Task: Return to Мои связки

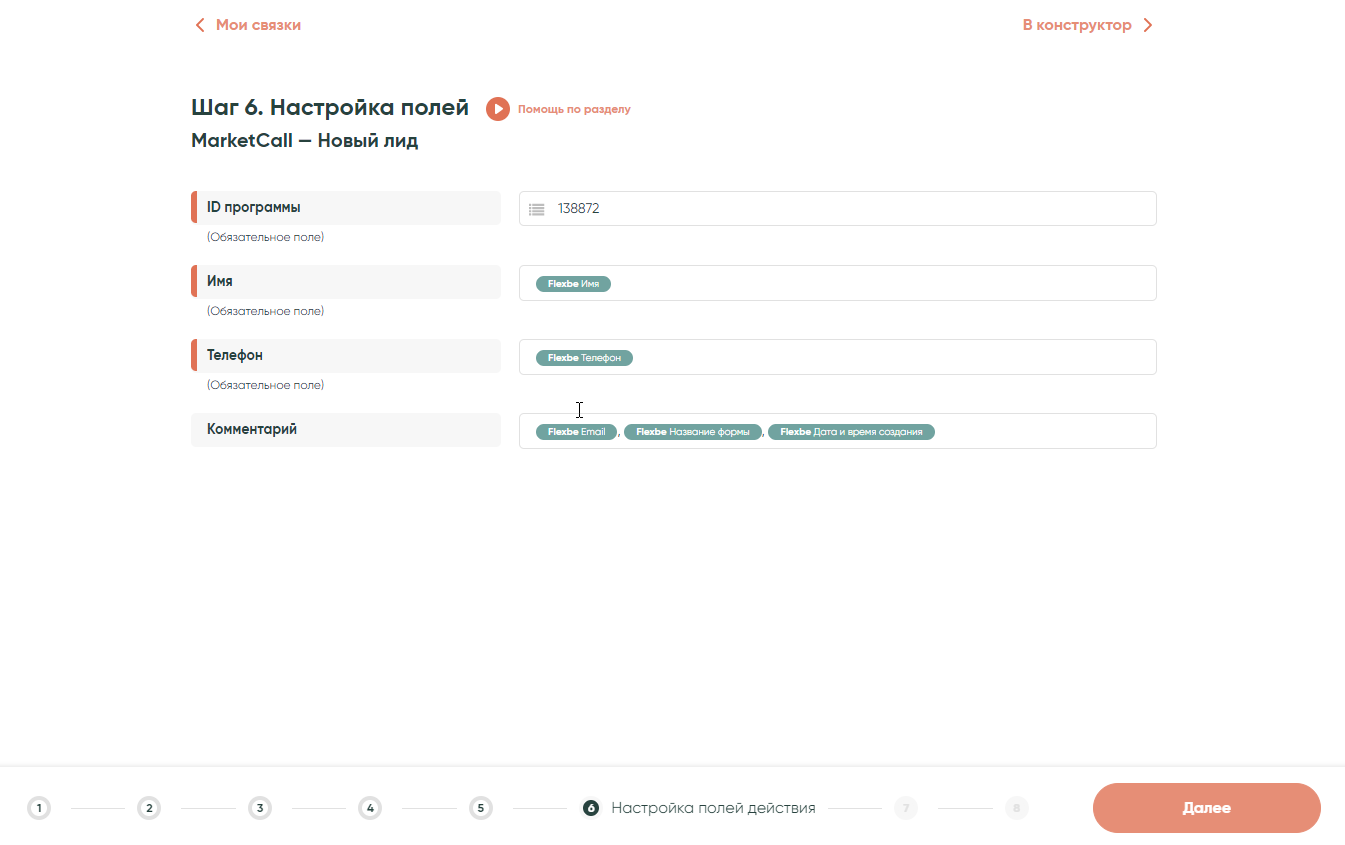Action: point(258,25)
